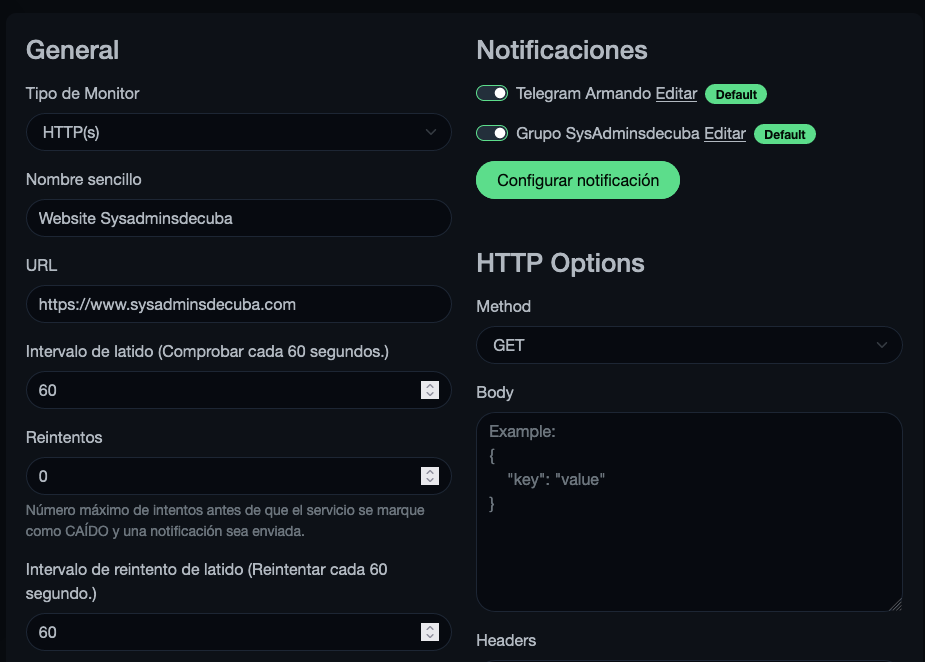This screenshot has width=925, height=662.
Task: Click the Nombre sencillo input field
Action: tap(239, 218)
